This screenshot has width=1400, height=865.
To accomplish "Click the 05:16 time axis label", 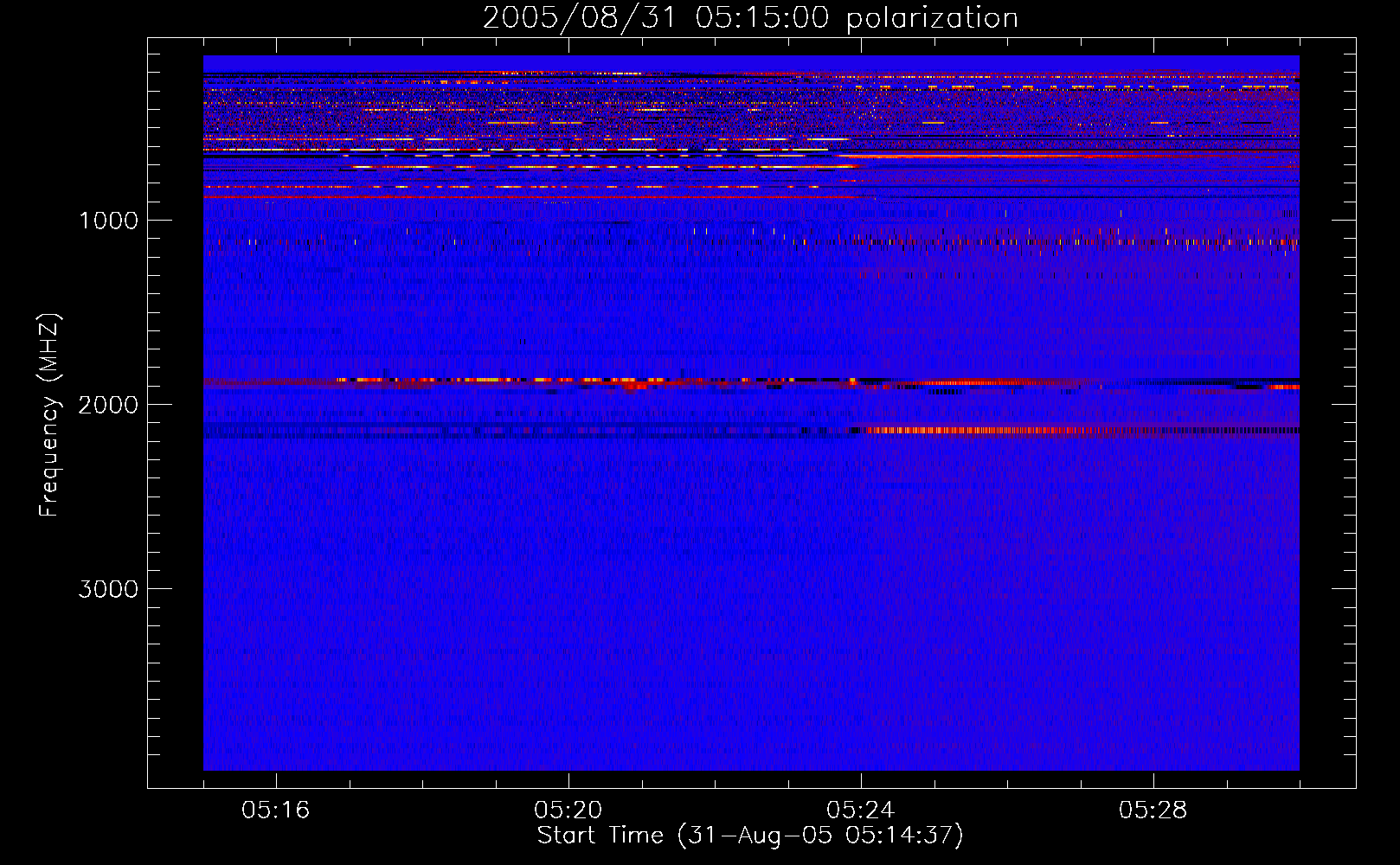I will click(x=275, y=811).
